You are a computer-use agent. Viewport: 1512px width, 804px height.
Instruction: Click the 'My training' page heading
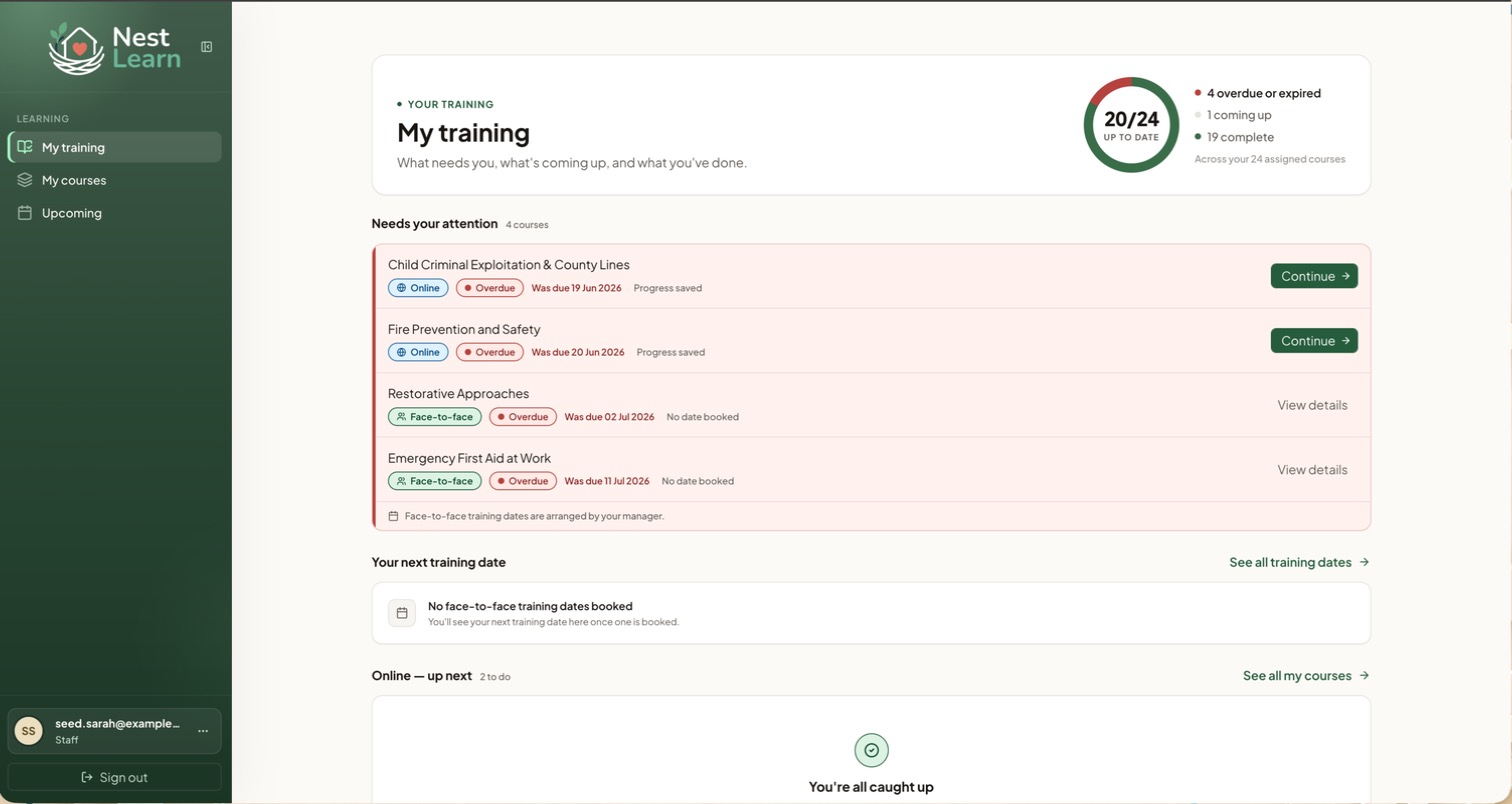pyautogui.click(x=463, y=133)
